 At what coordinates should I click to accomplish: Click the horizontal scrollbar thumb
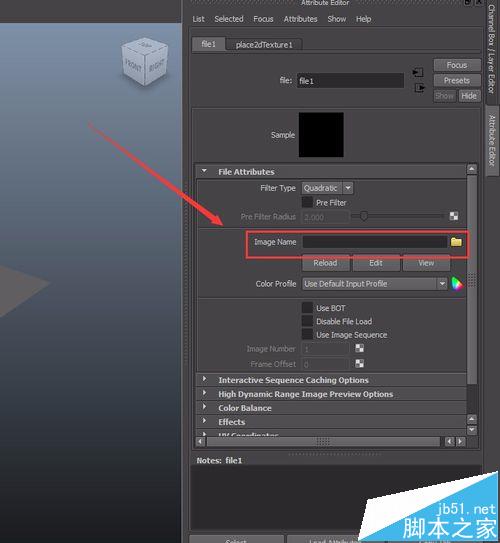[323, 442]
